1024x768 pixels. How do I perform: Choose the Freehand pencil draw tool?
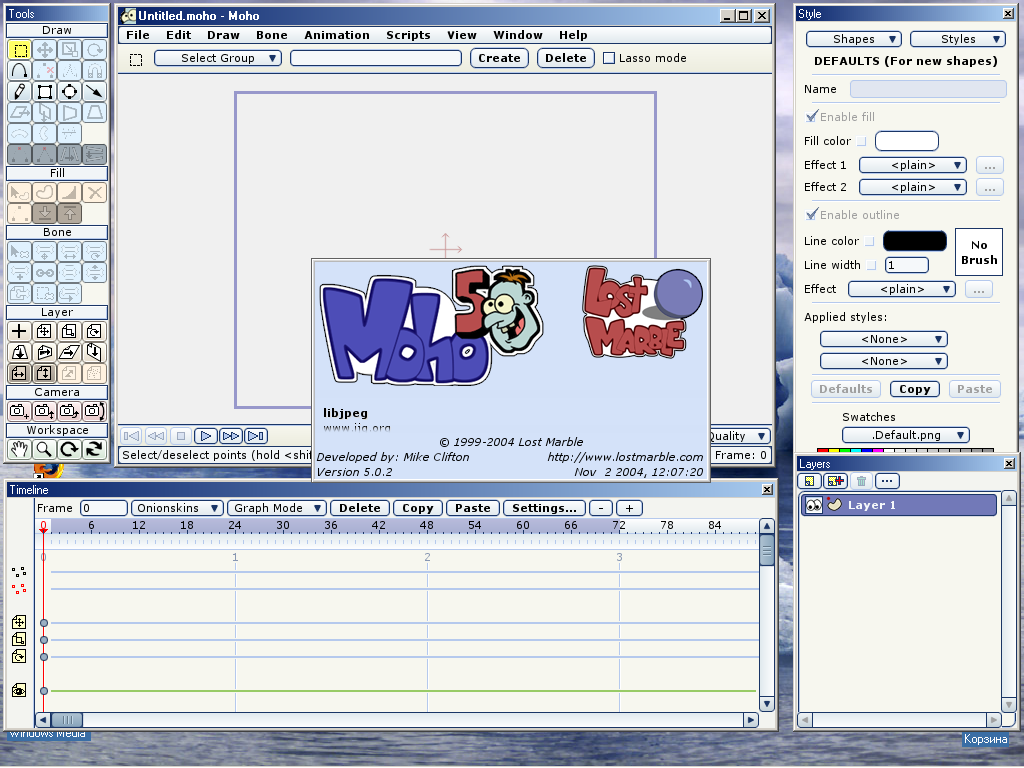(x=19, y=92)
